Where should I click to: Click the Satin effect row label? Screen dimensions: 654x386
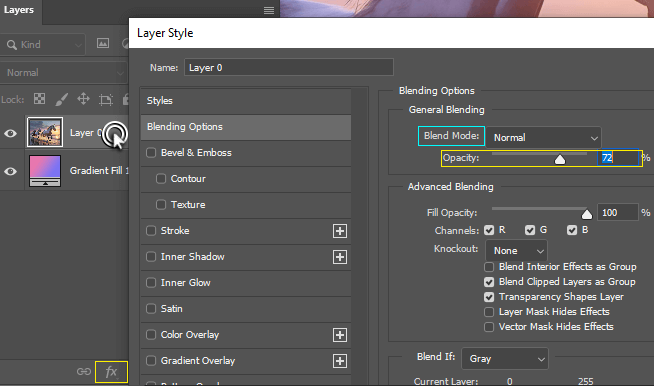click(x=171, y=308)
